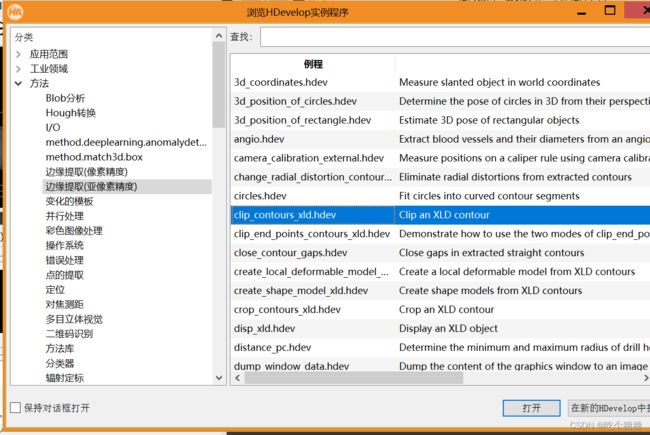Select 变化的模板 category

point(69,202)
